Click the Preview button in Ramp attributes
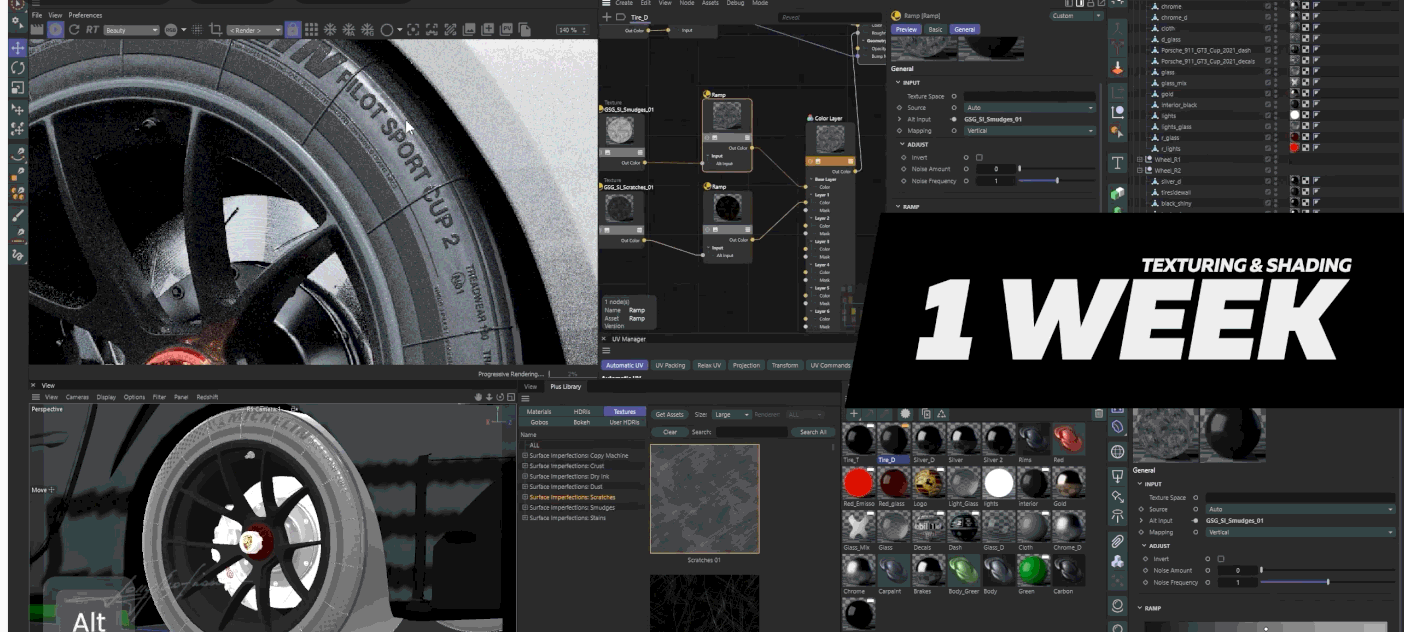The width and height of the screenshot is (1404, 632). 905,30
